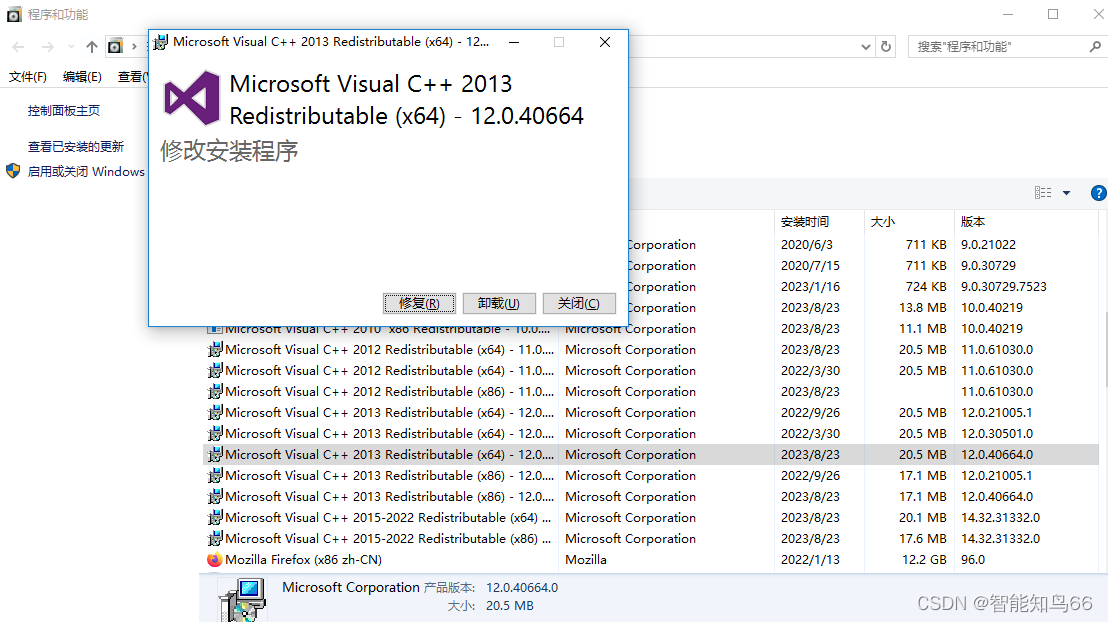
Task: Click version 96.0 cell
Action: tap(973, 559)
